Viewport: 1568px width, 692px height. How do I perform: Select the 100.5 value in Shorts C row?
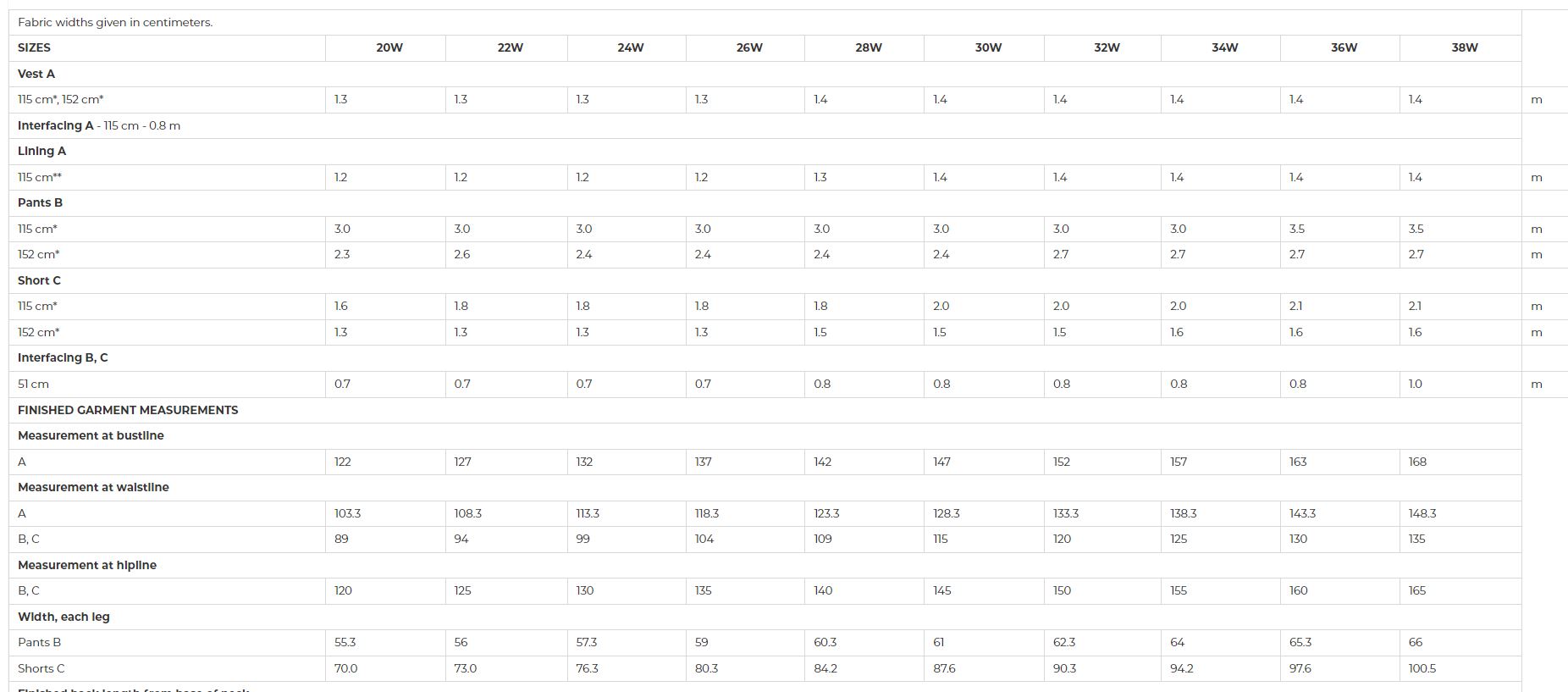(1422, 668)
